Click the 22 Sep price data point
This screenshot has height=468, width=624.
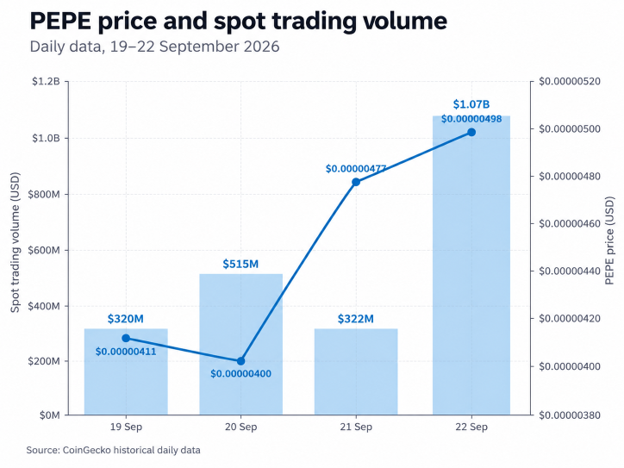point(471,132)
